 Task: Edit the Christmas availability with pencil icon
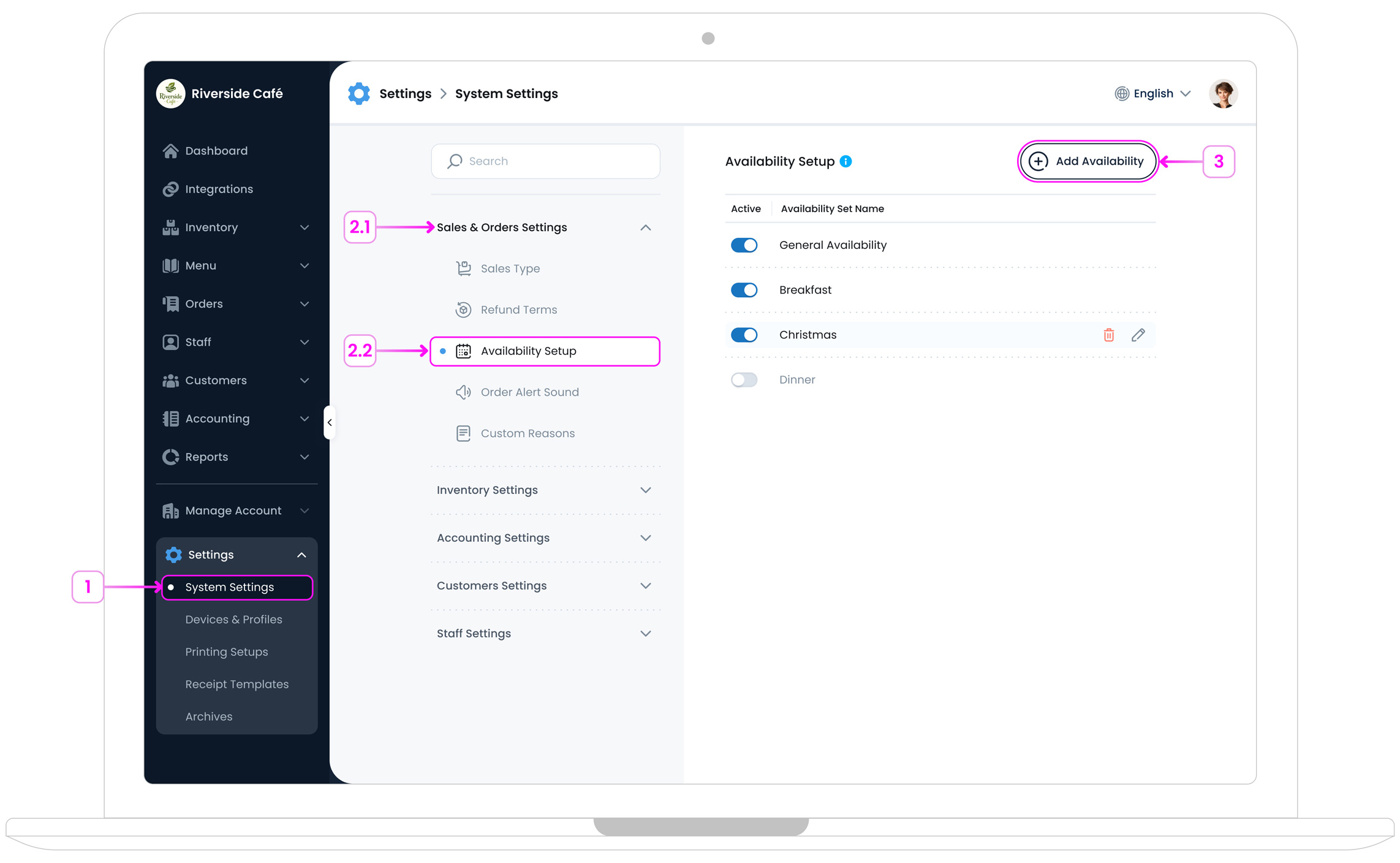[1138, 335]
